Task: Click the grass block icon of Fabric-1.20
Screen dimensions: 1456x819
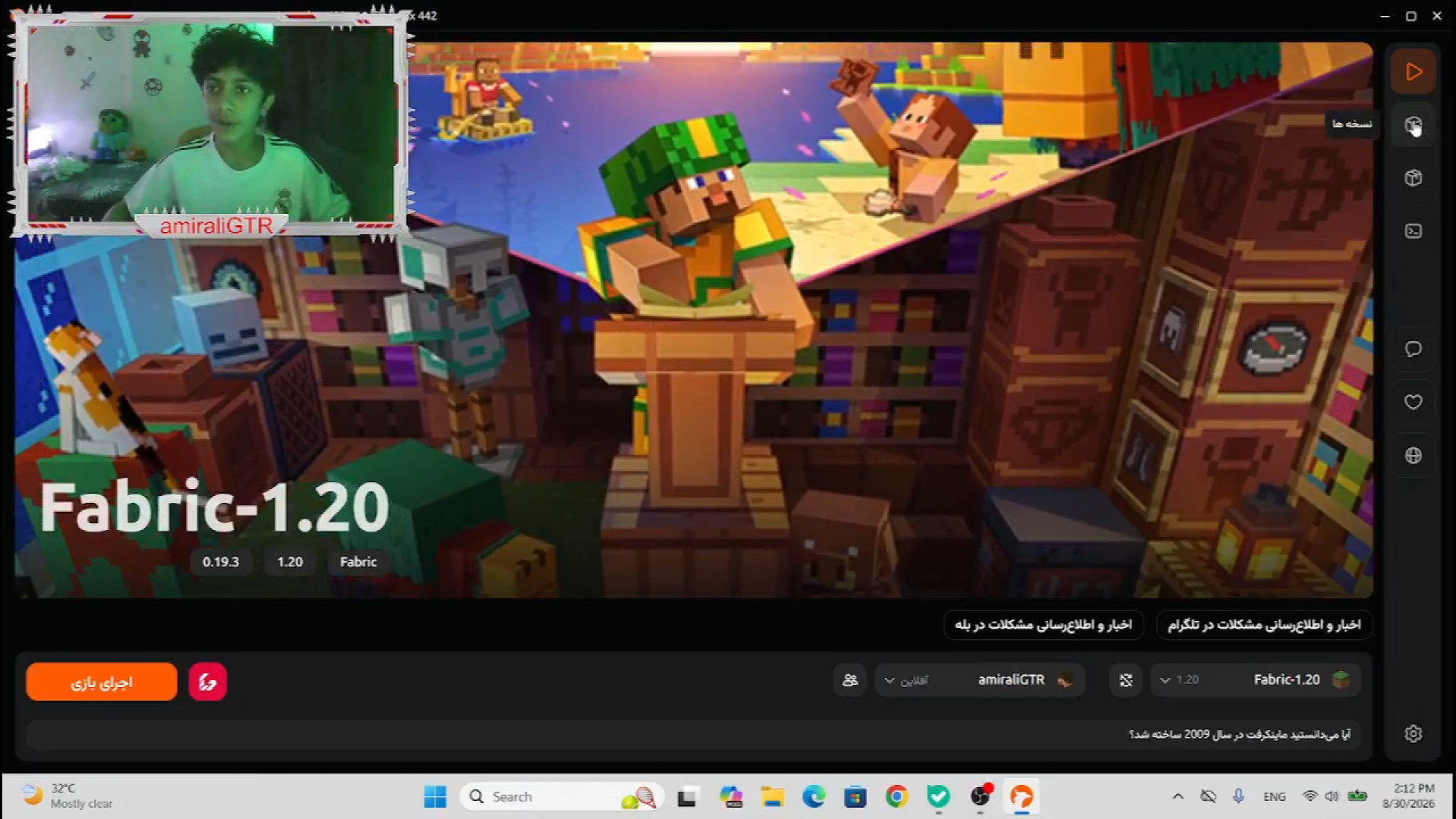Action: point(1341,679)
